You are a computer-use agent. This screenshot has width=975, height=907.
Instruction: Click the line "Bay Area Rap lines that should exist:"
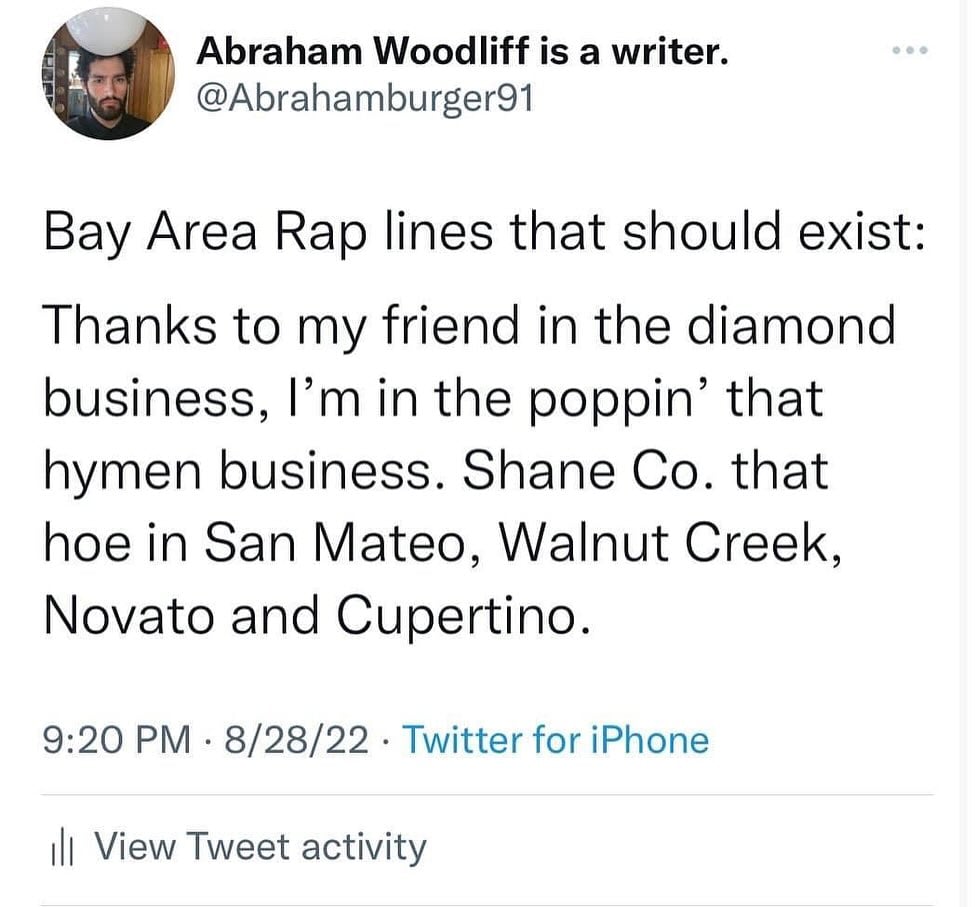(483, 232)
